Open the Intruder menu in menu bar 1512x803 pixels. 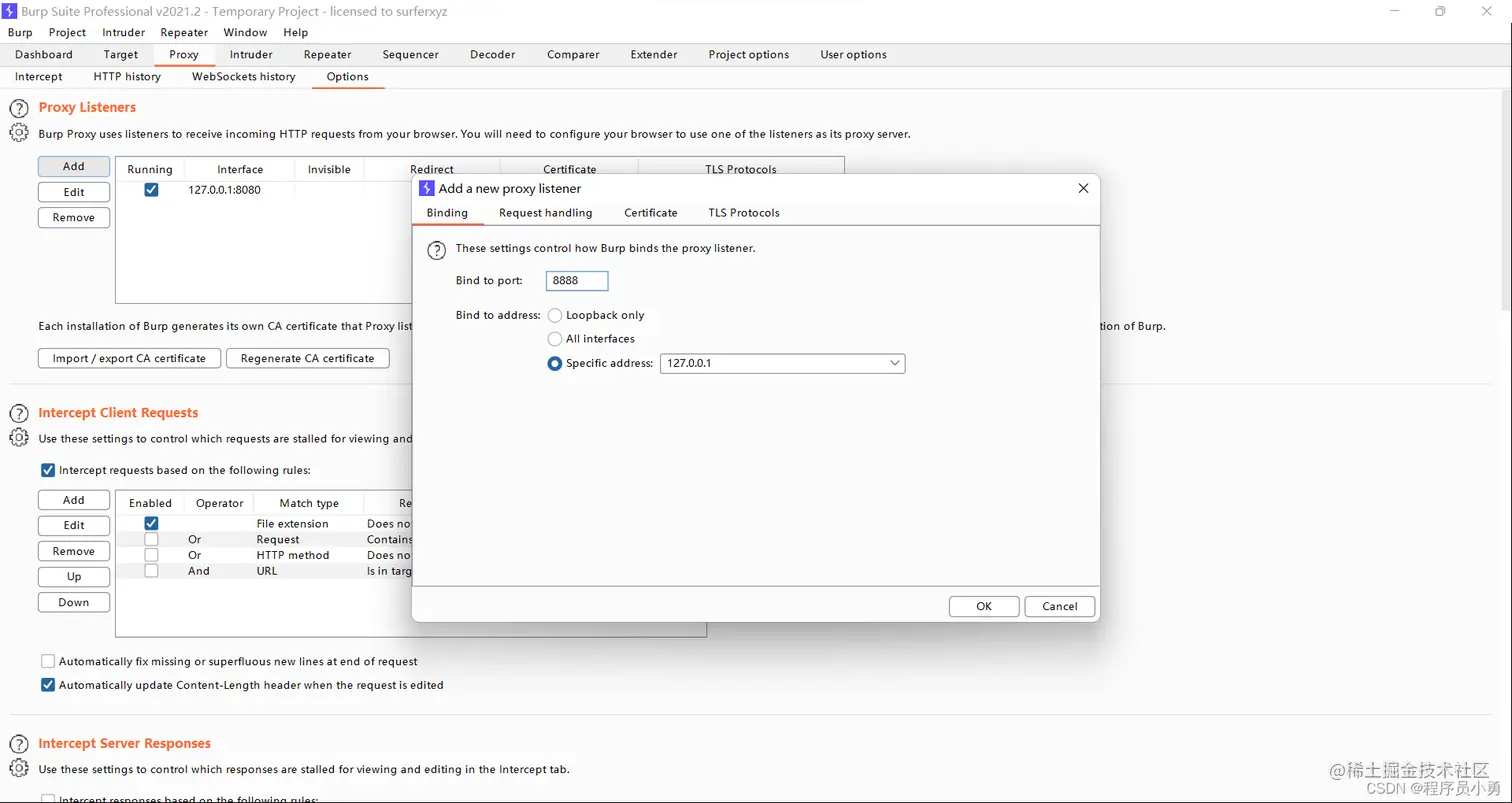pyautogui.click(x=124, y=32)
